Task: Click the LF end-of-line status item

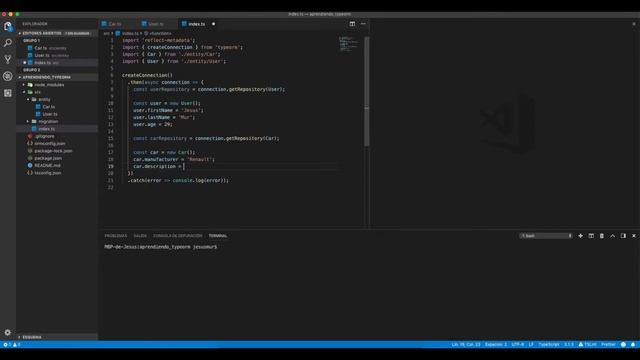Action: click(531, 344)
